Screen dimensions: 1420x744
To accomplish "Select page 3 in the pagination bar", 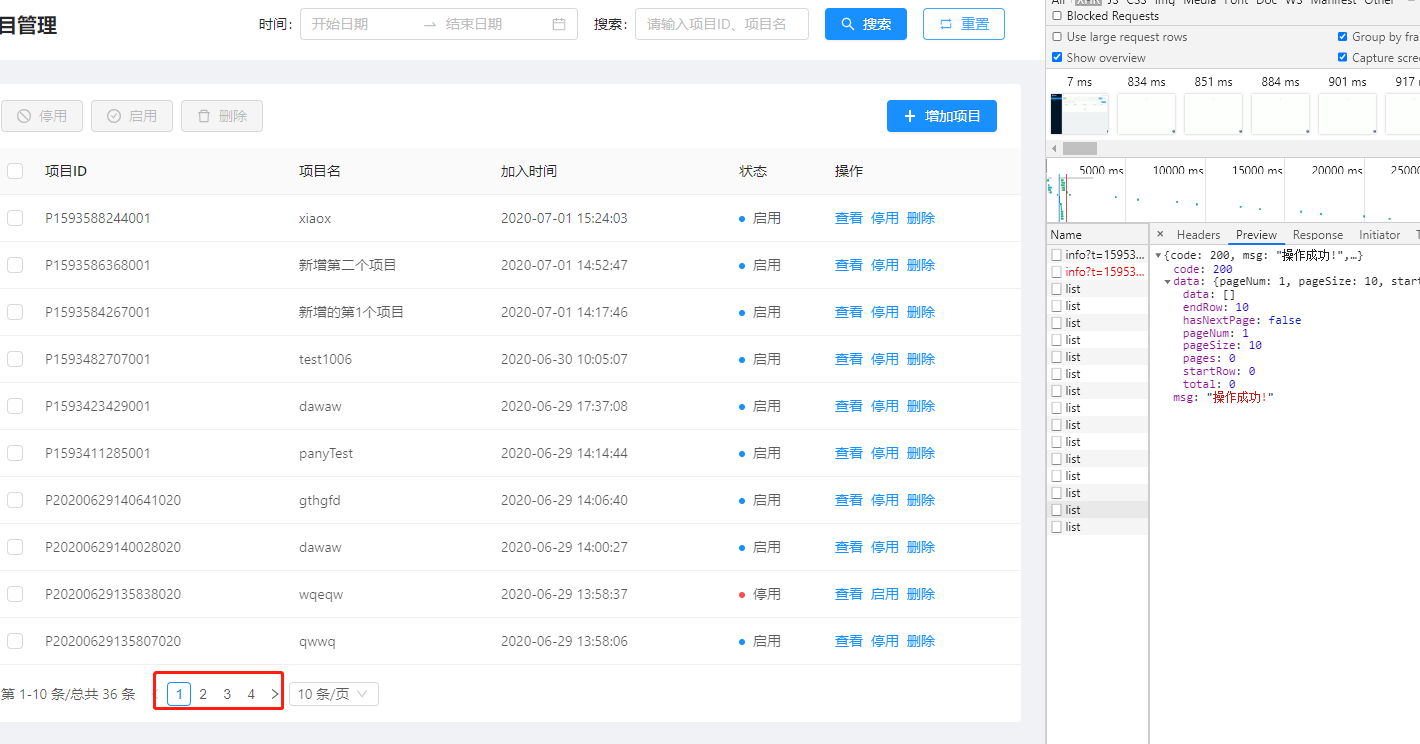I will [227, 693].
